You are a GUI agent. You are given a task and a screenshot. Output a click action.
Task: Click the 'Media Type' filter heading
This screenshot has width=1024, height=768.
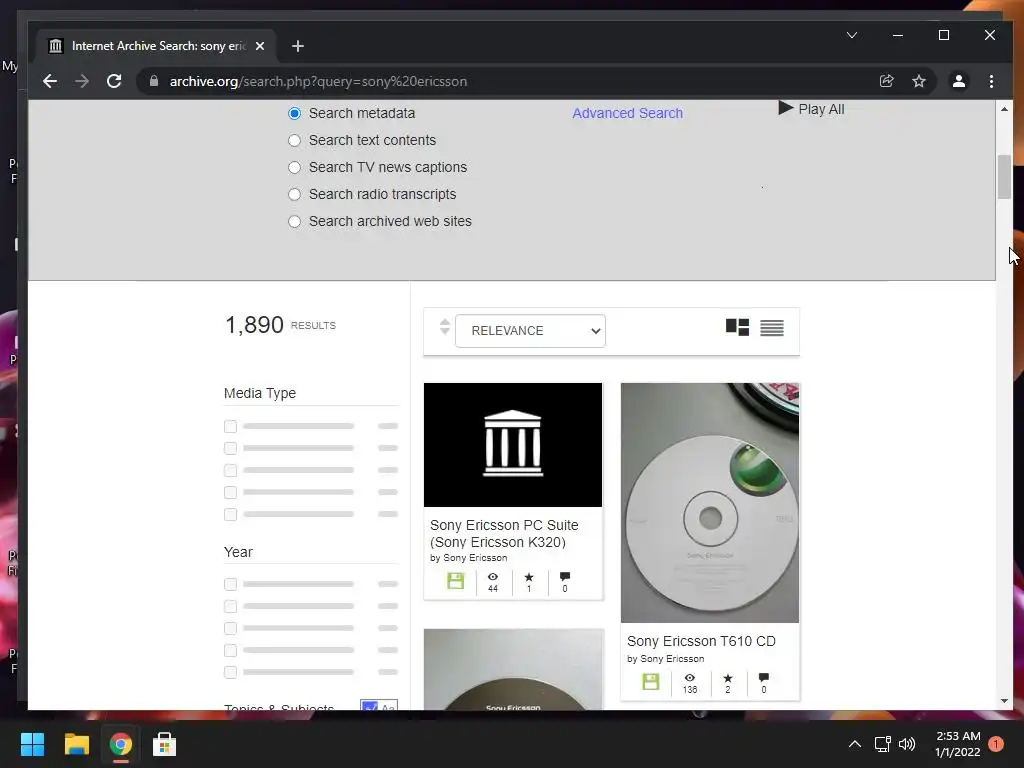coord(260,393)
